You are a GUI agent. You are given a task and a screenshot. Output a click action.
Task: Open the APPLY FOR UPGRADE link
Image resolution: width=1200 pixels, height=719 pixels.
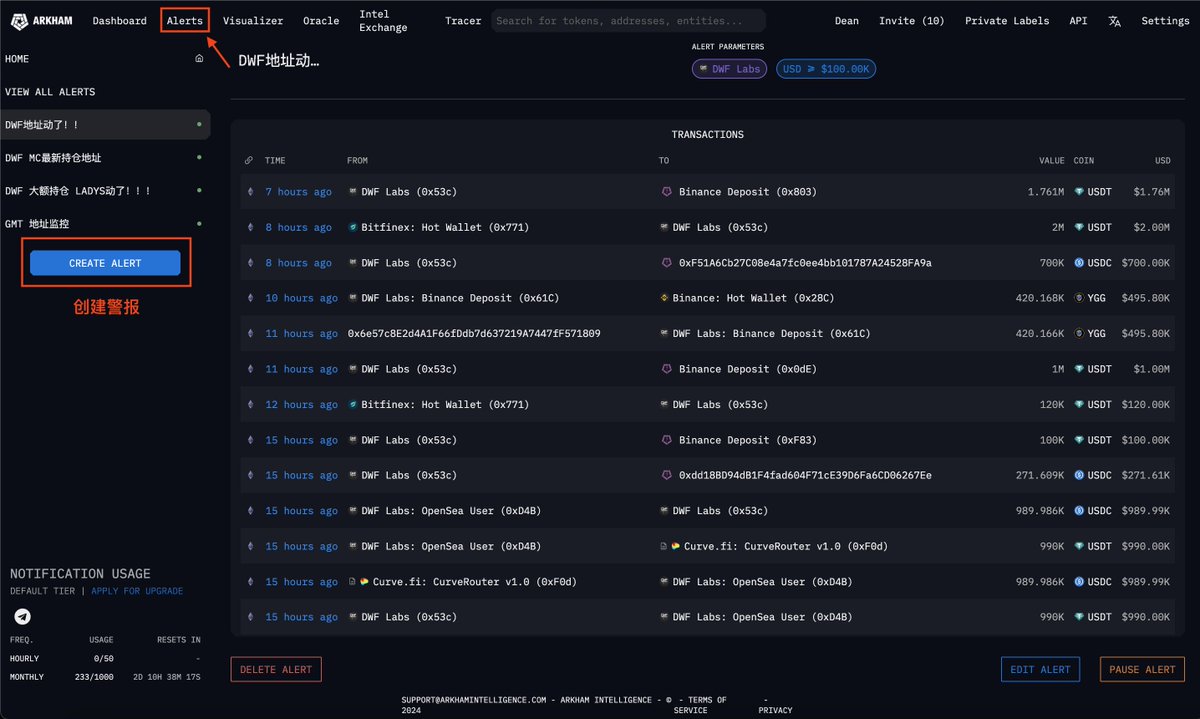tap(137, 591)
